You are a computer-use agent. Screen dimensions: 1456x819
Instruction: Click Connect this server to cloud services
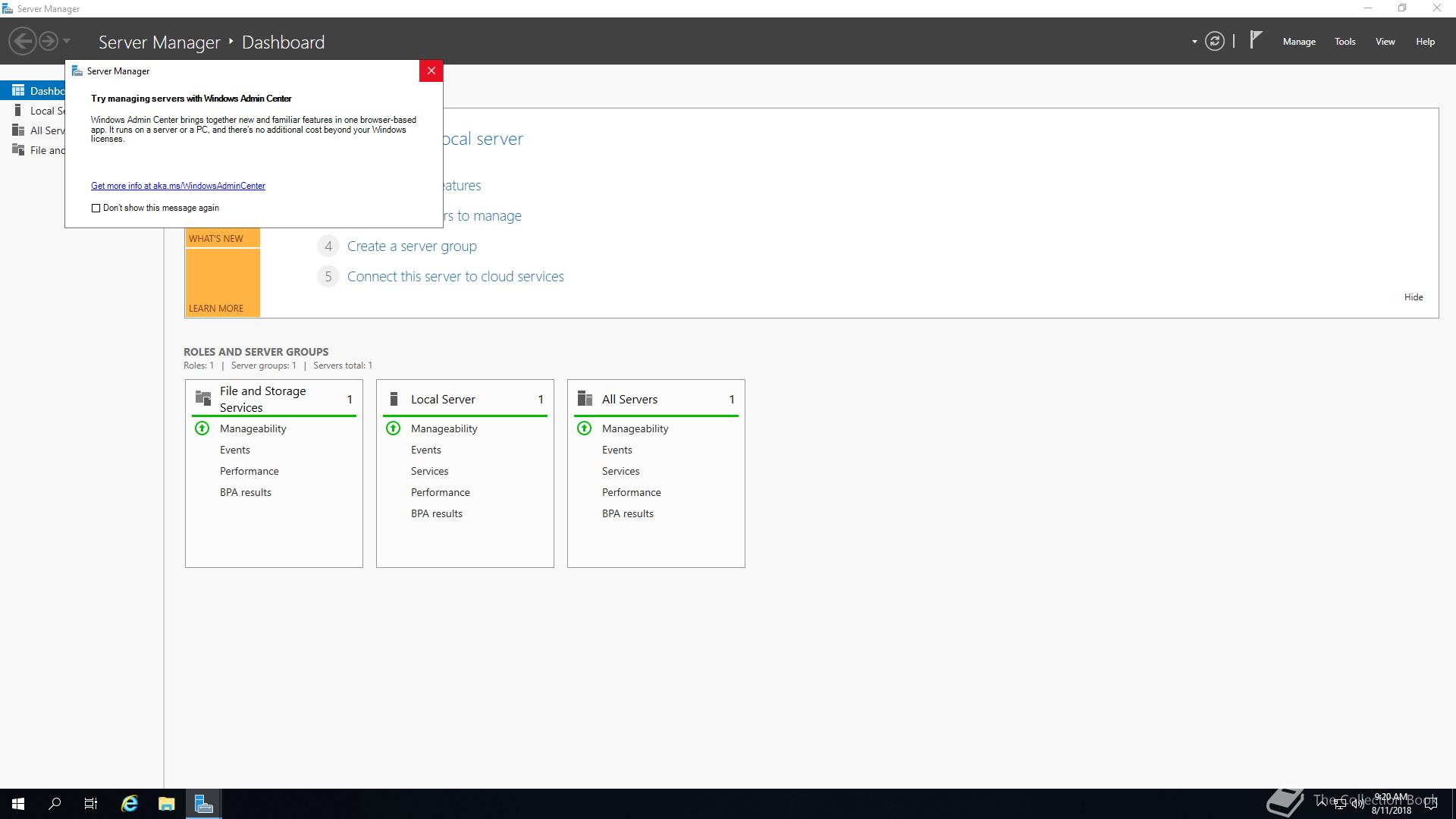(456, 277)
